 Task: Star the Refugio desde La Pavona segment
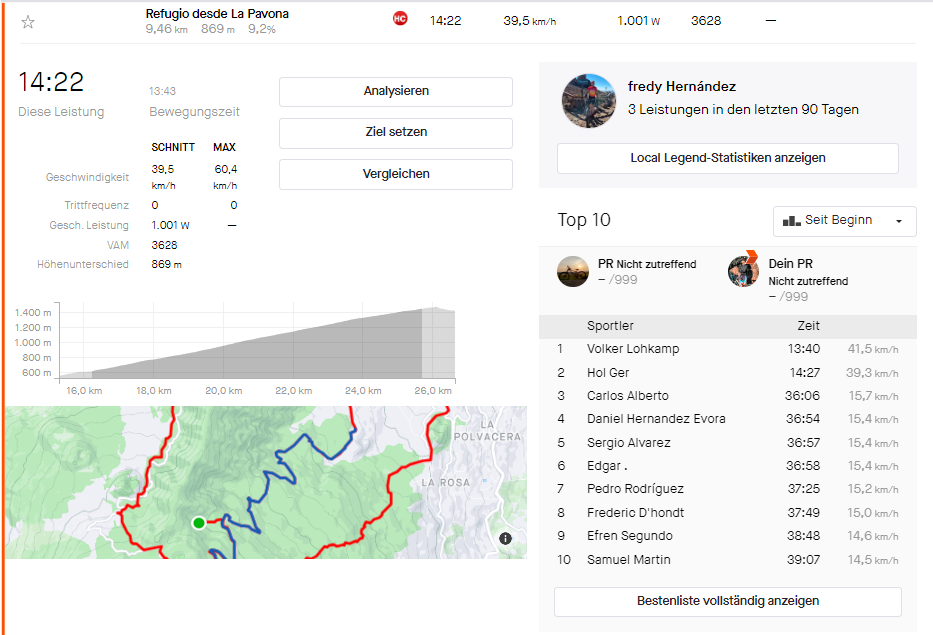click(x=28, y=22)
